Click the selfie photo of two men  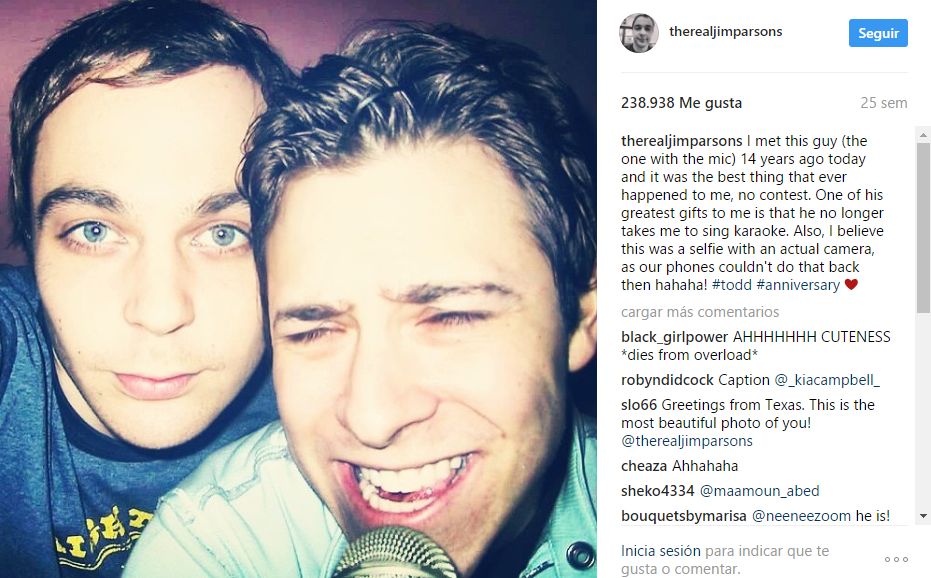pos(298,289)
